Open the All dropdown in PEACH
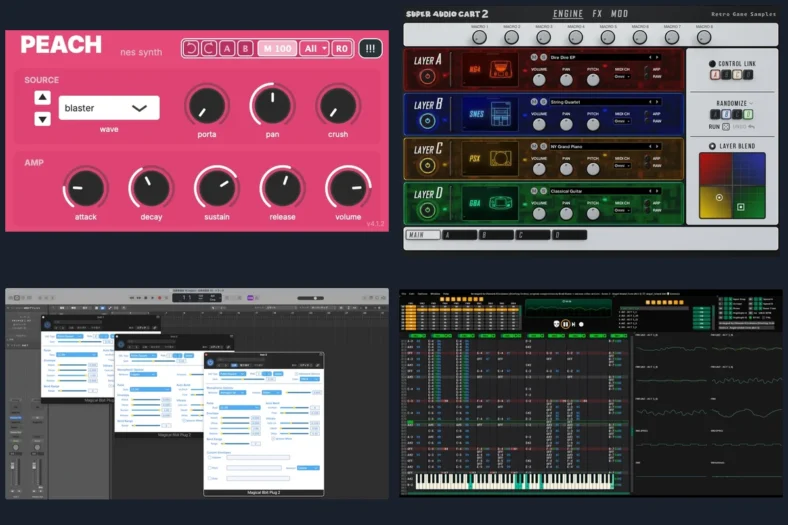The width and height of the screenshot is (788, 525). coord(314,48)
